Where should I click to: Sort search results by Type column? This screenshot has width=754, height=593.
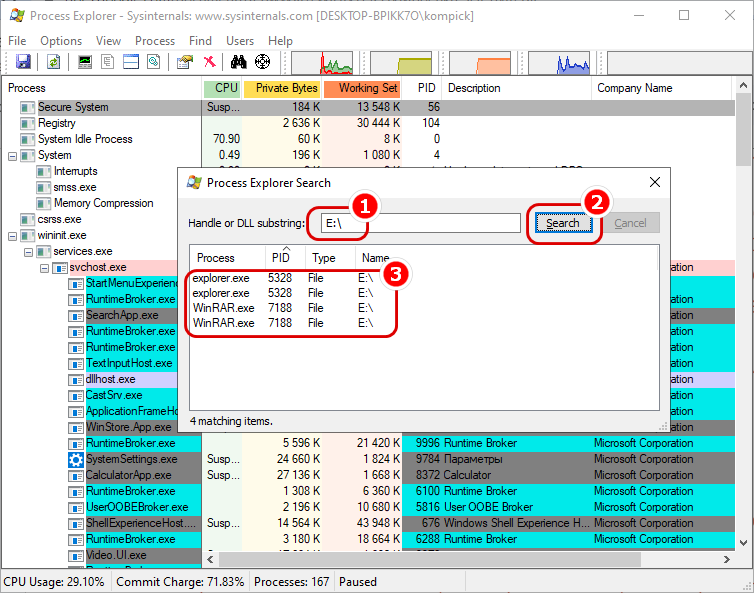[x=330, y=258]
